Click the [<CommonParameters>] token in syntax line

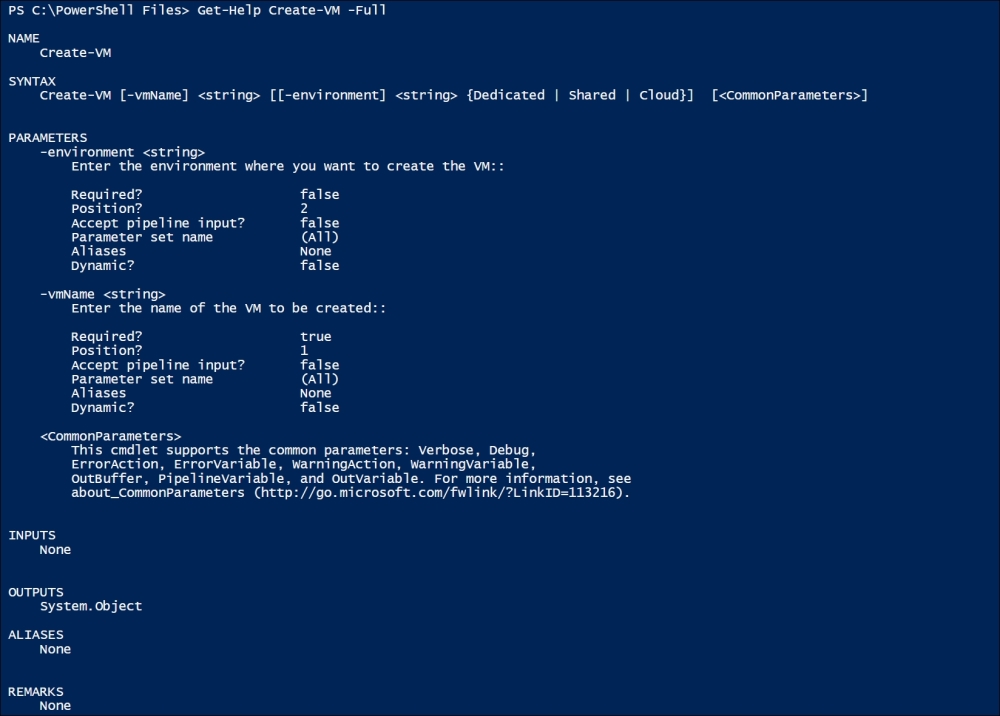(x=790, y=96)
